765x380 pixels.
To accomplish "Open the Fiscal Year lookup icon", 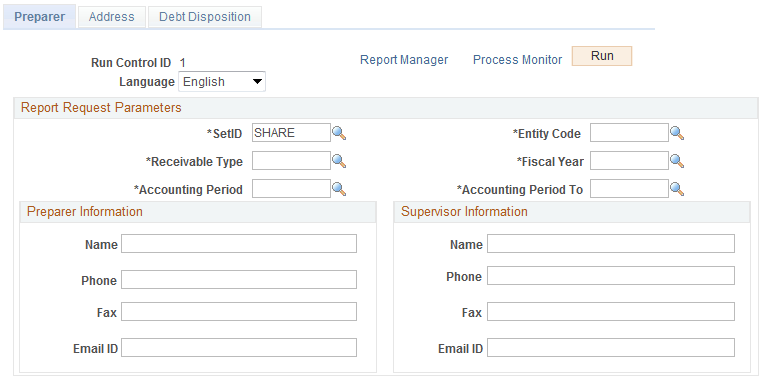I will coord(677,161).
